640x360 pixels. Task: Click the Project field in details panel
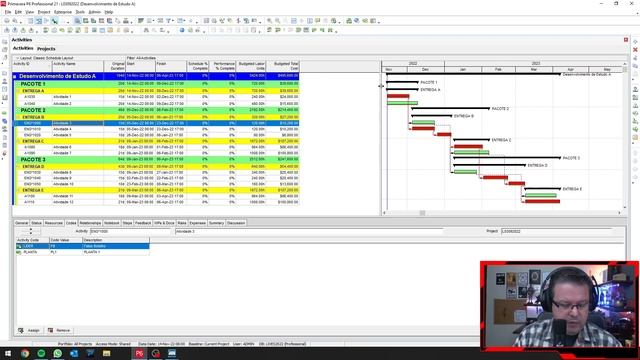[556, 231]
